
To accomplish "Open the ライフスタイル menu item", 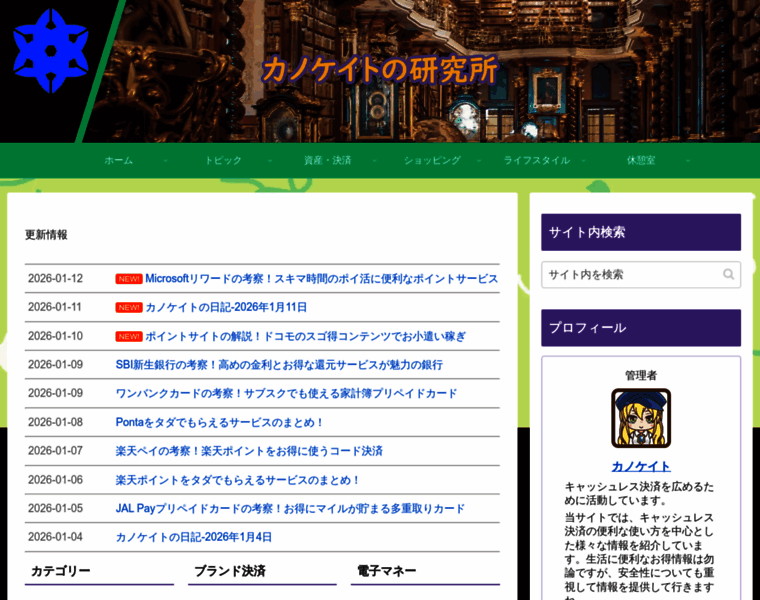I will tap(537, 160).
